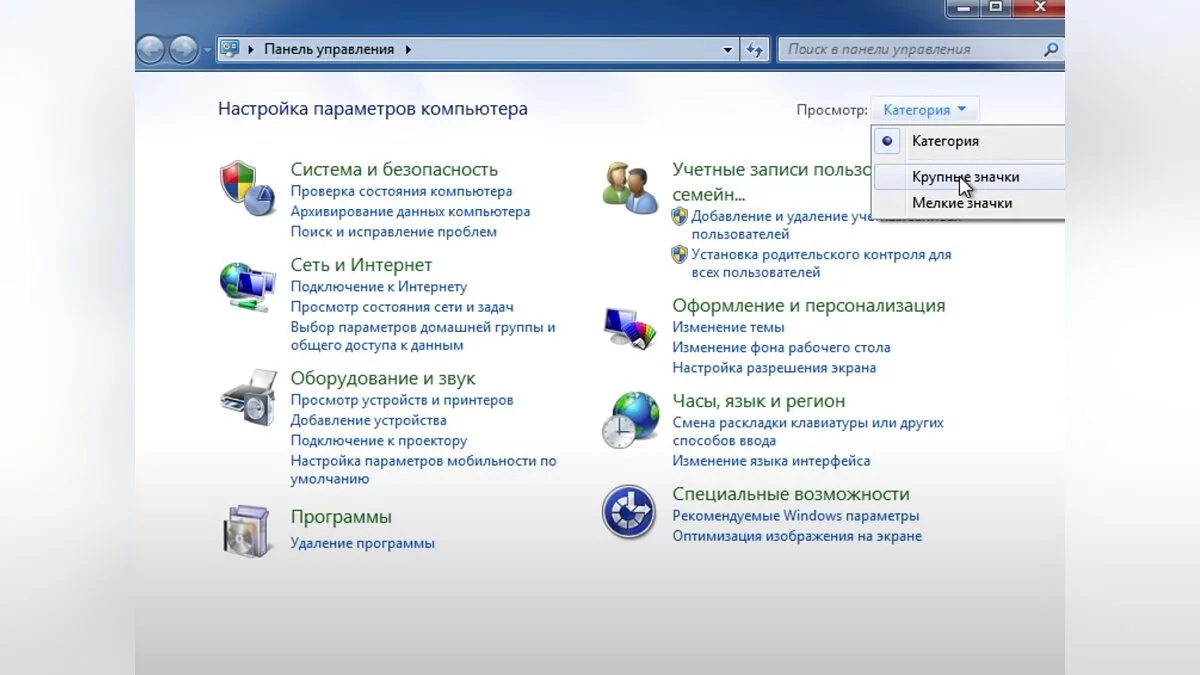Click the Programs disc box icon

point(246,530)
